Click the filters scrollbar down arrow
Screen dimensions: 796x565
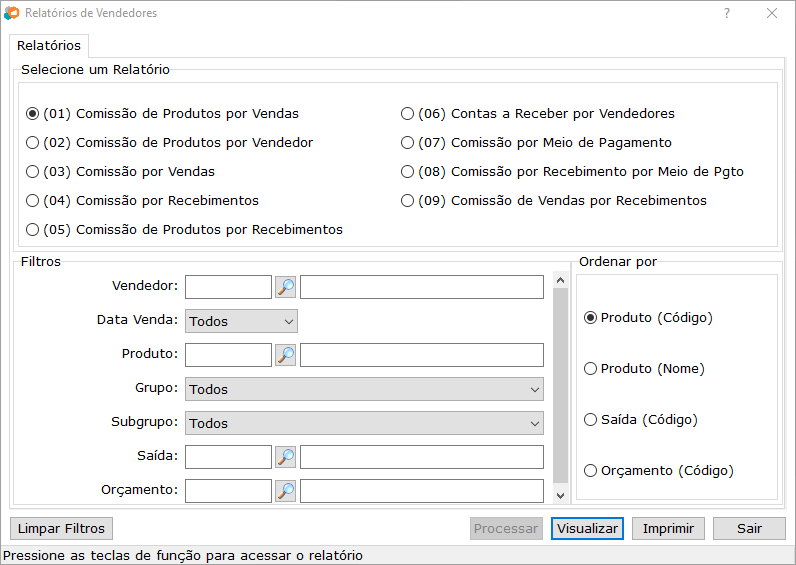pos(560,496)
